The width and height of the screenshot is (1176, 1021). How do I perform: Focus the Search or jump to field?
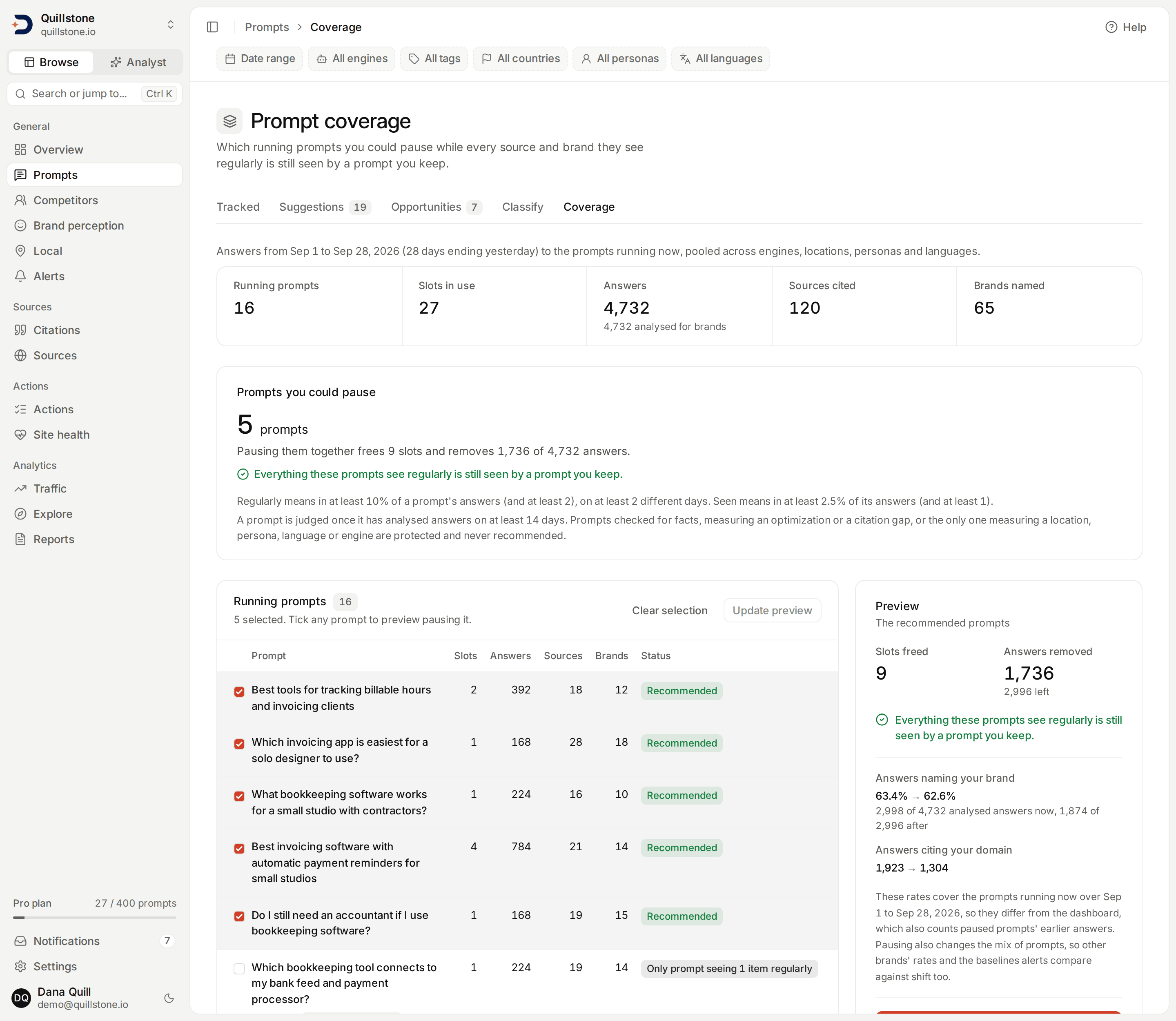click(95, 94)
